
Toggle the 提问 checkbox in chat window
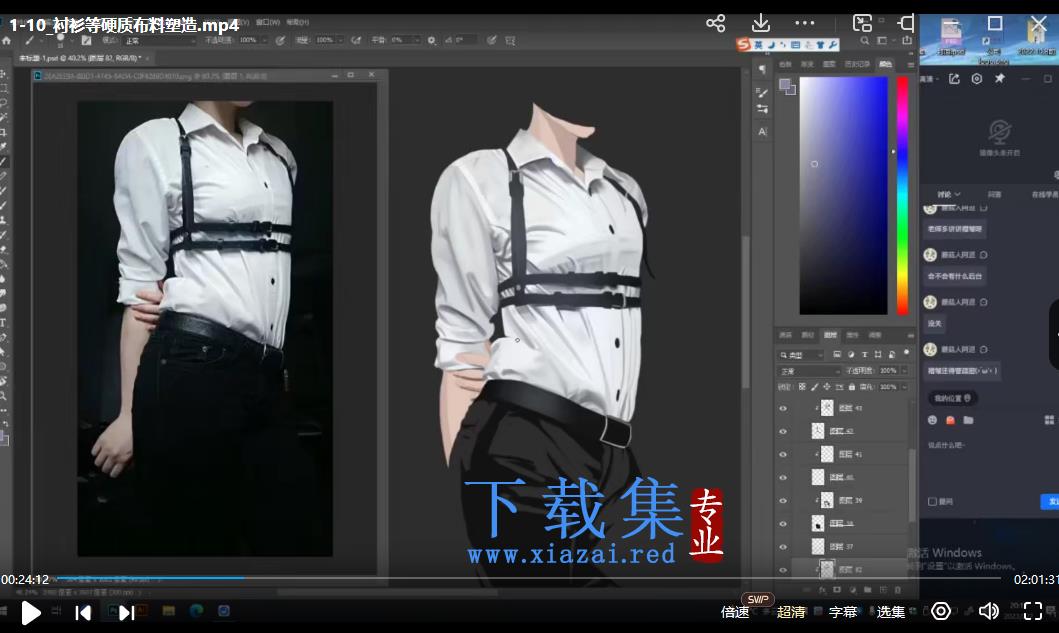click(x=933, y=501)
